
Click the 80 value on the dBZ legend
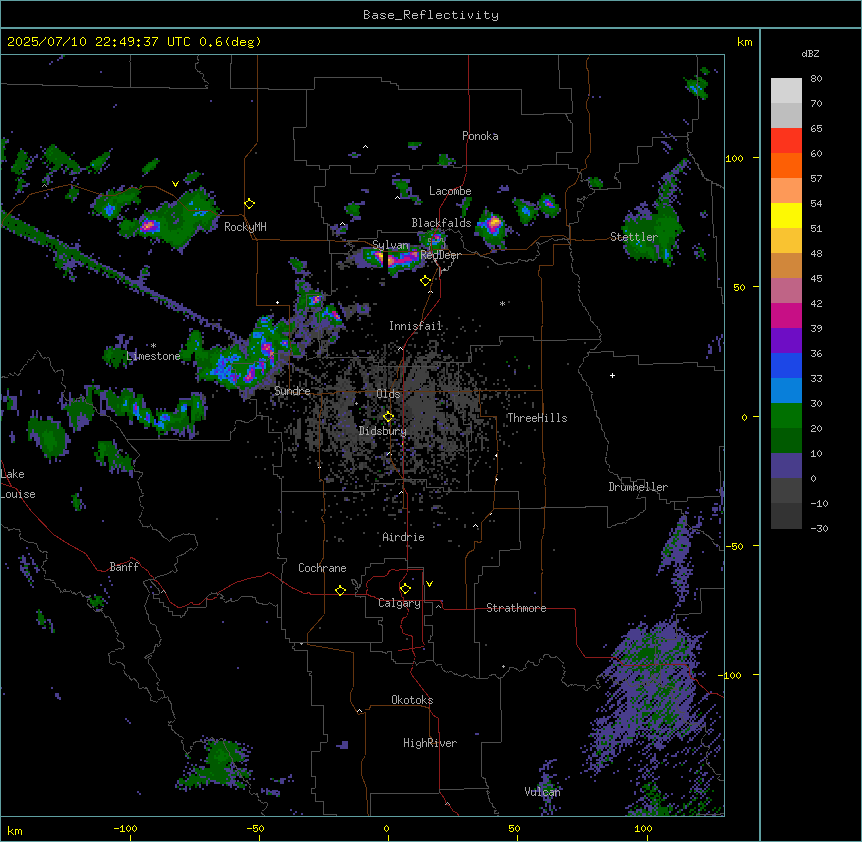tap(816, 79)
